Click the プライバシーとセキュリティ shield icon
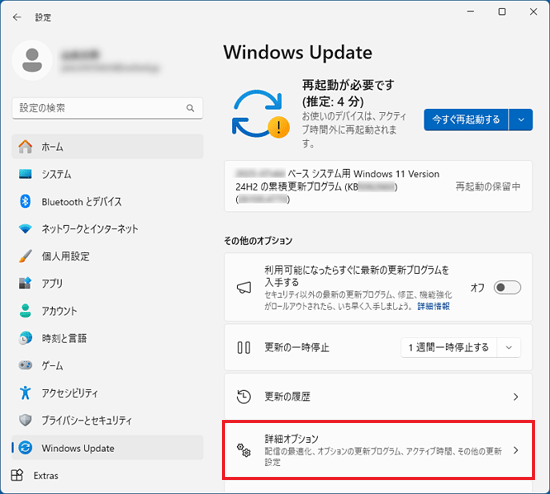 pyautogui.click(x=25, y=420)
